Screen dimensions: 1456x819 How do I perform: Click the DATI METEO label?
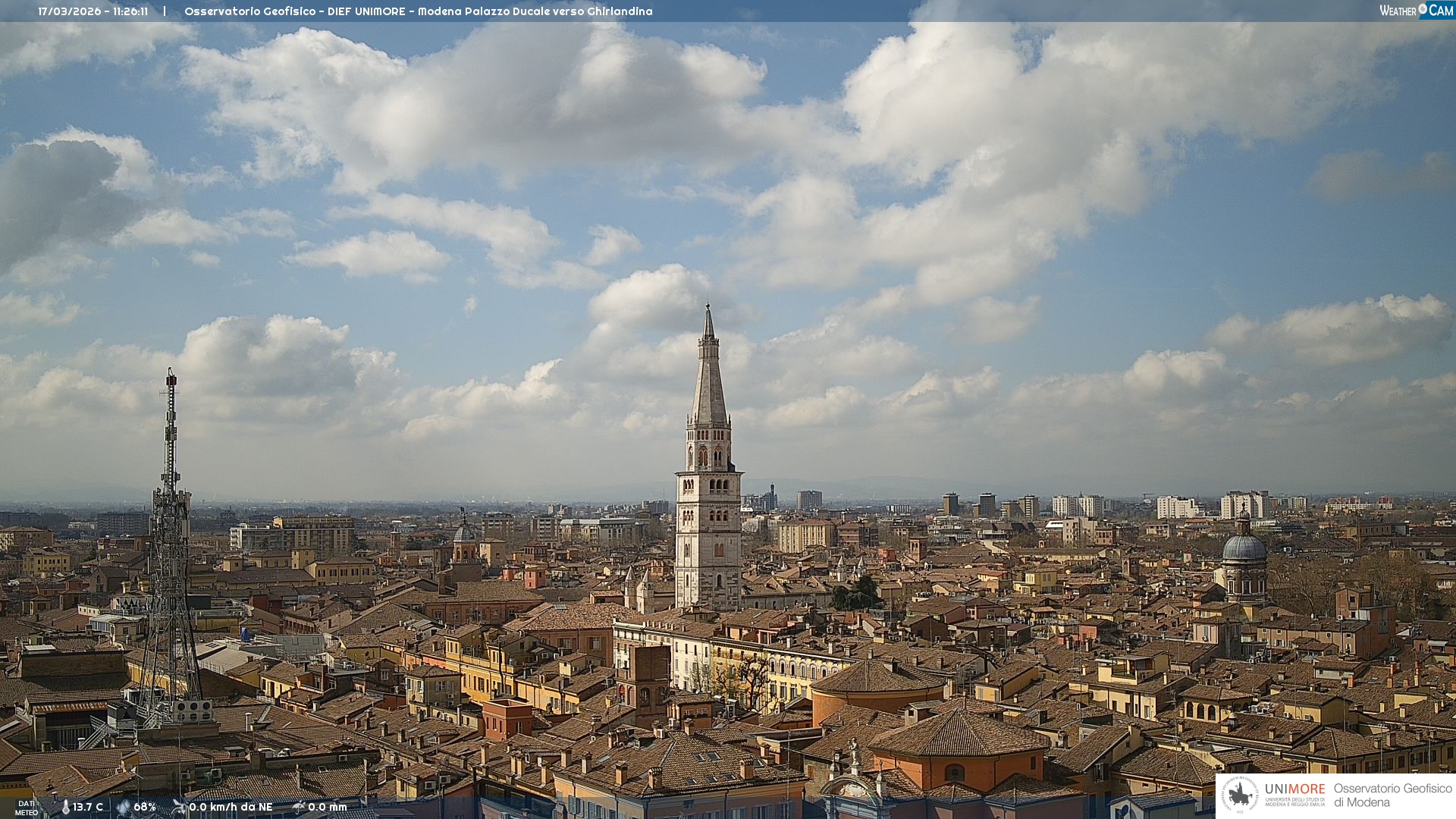coord(27,808)
